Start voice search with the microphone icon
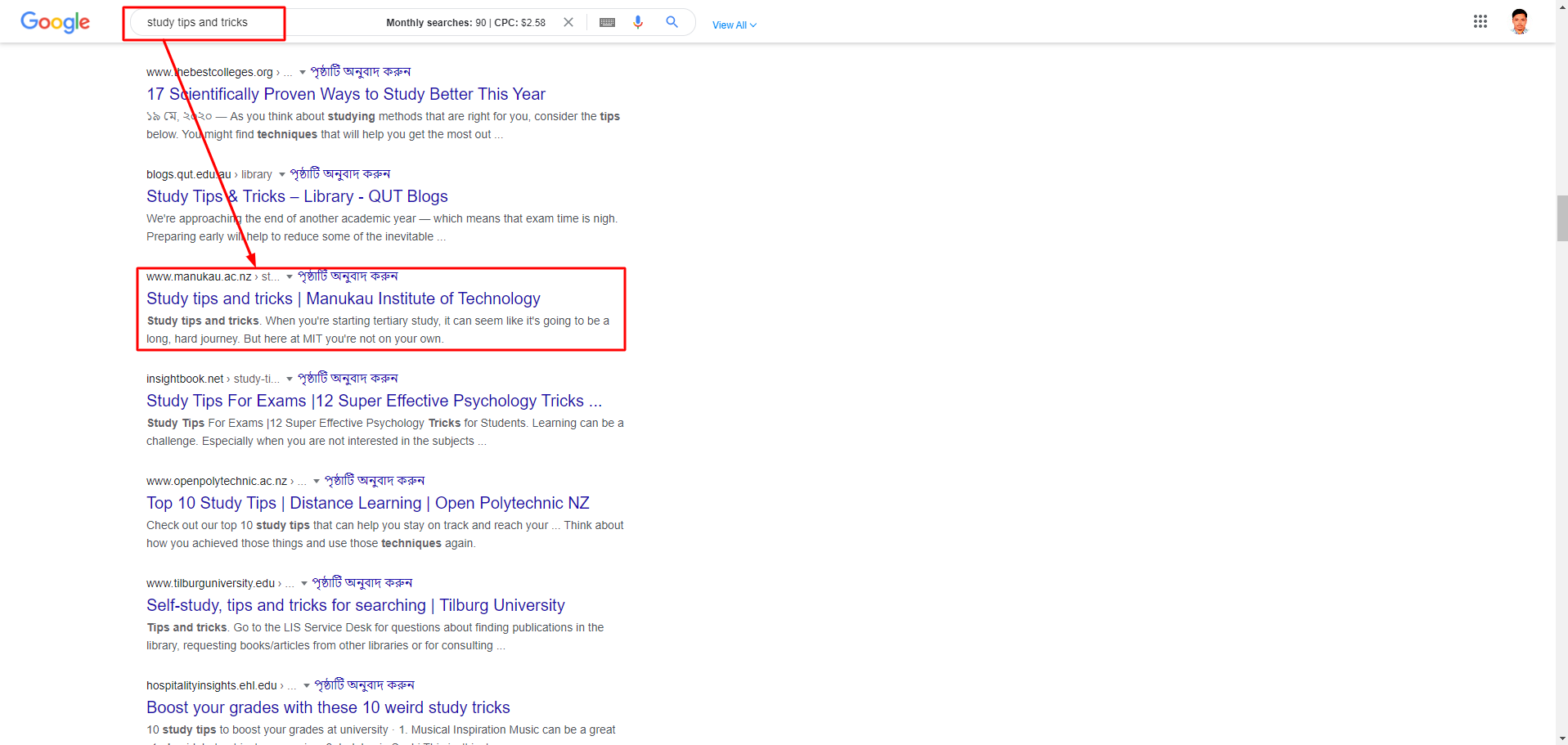This screenshot has height=745, width=1568. pyautogui.click(x=638, y=22)
